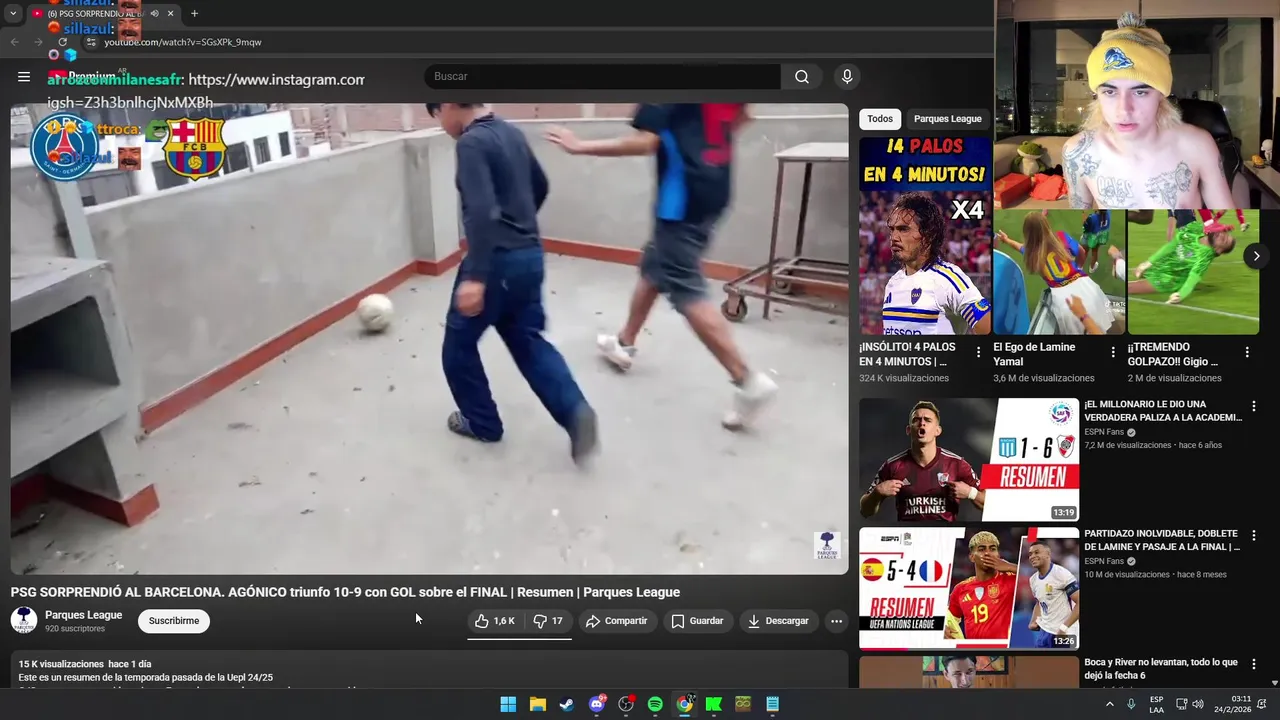Click the video player area
This screenshot has height=720, width=1280.
click(x=429, y=338)
